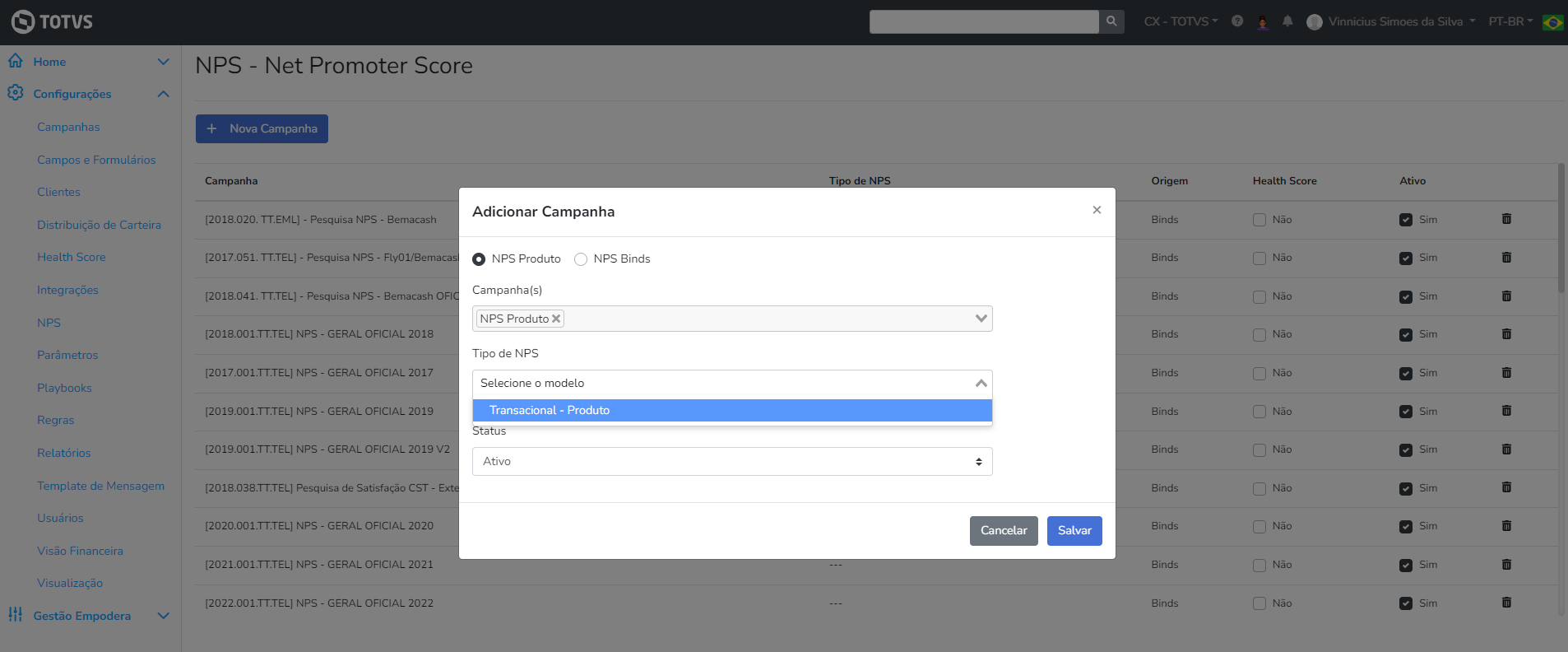The image size is (1568, 652).
Task: Select the NPS Produto radio option
Action: [x=479, y=259]
